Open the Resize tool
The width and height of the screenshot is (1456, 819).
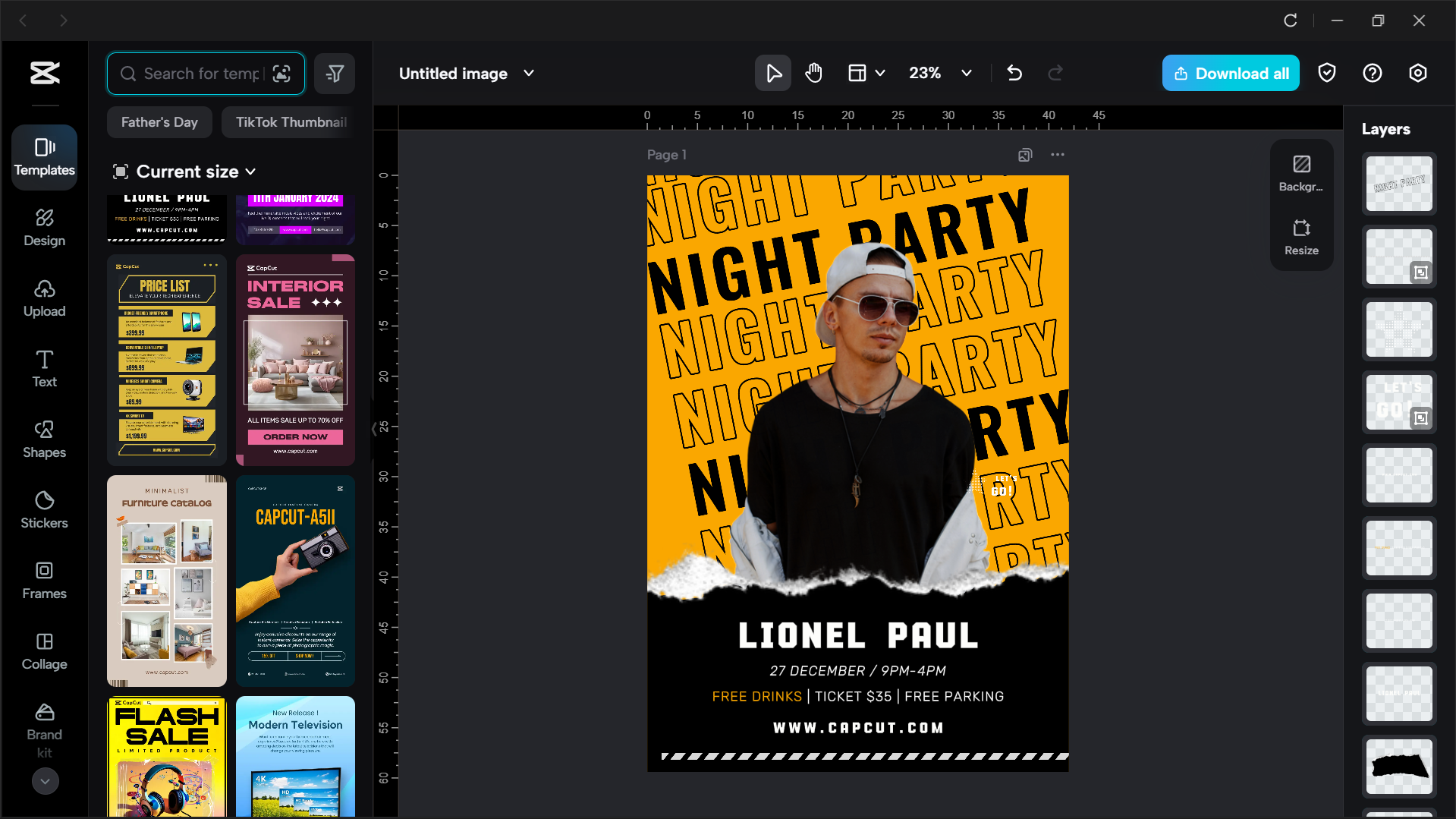1301,238
